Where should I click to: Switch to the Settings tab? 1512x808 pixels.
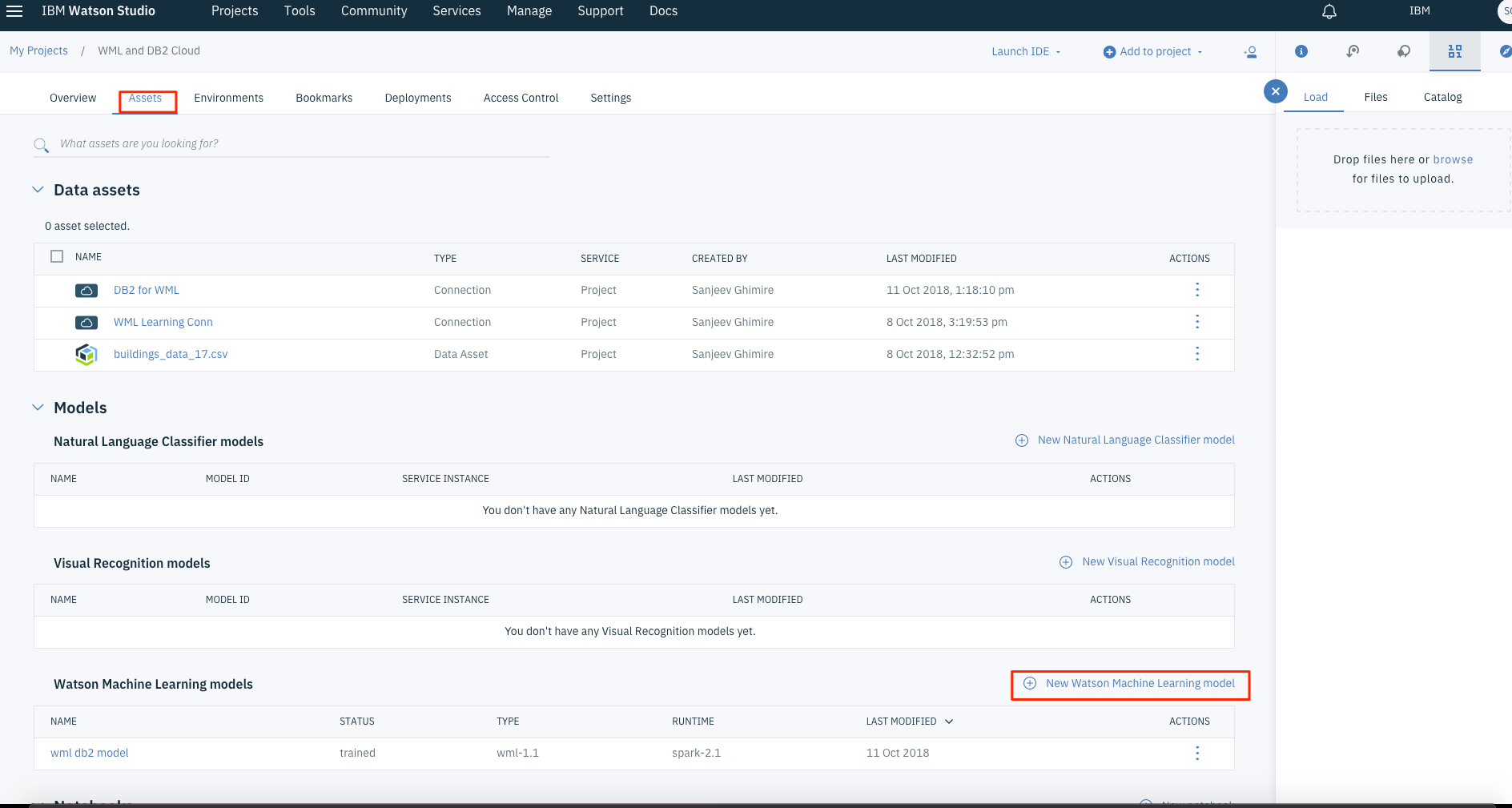pyautogui.click(x=610, y=98)
